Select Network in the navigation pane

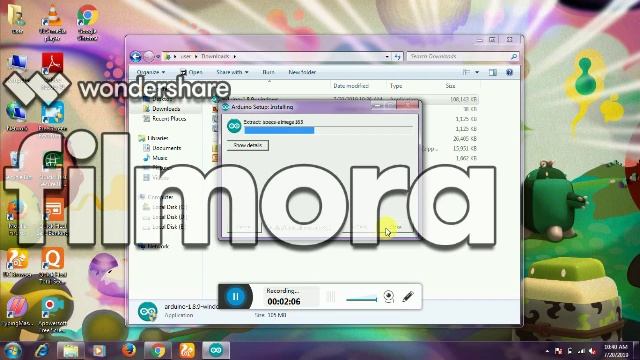(x=153, y=246)
